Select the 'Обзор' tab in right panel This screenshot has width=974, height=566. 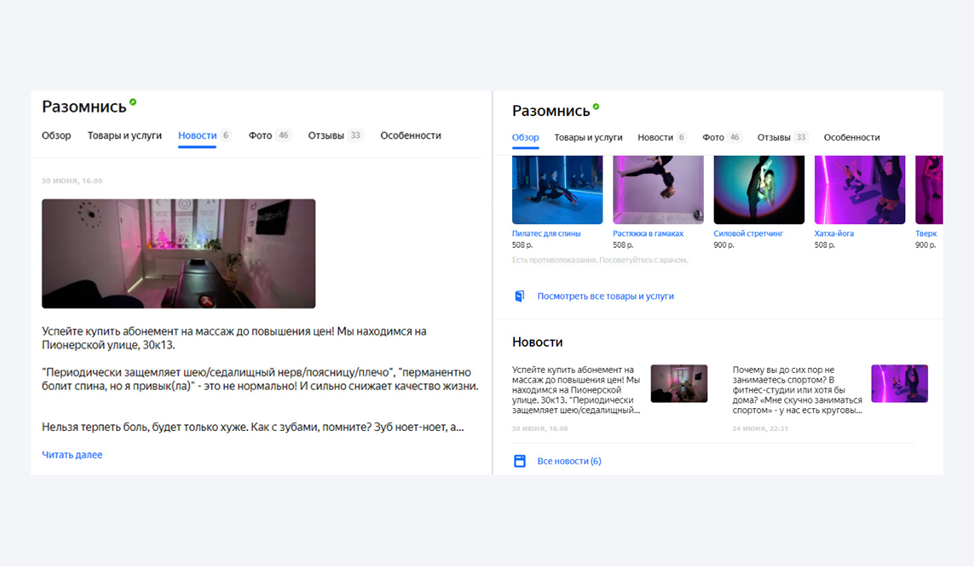click(526, 137)
